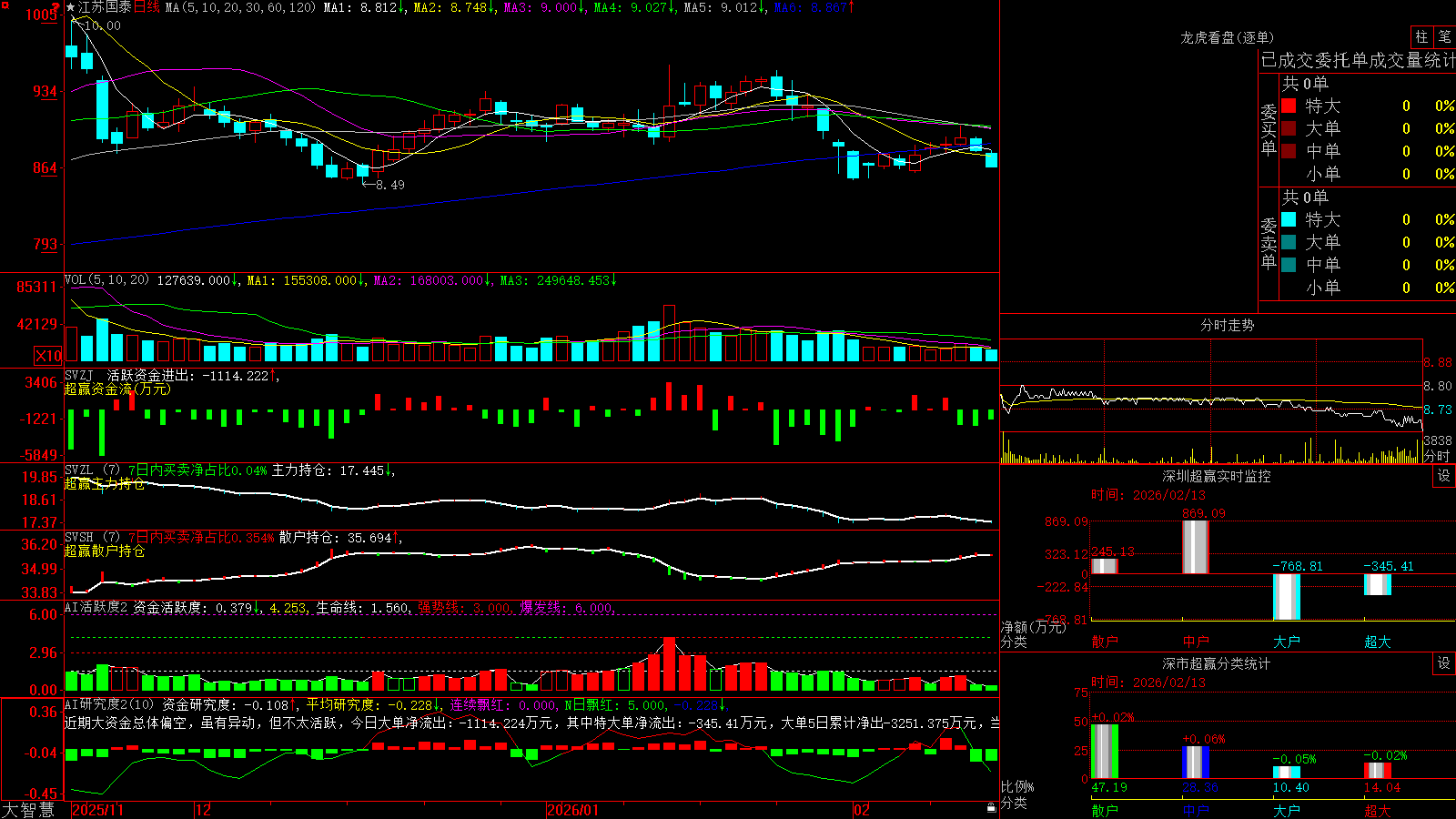Click the MA(5,10,20,30,60,120) indicator label
The image size is (1456, 819).
point(240,7)
